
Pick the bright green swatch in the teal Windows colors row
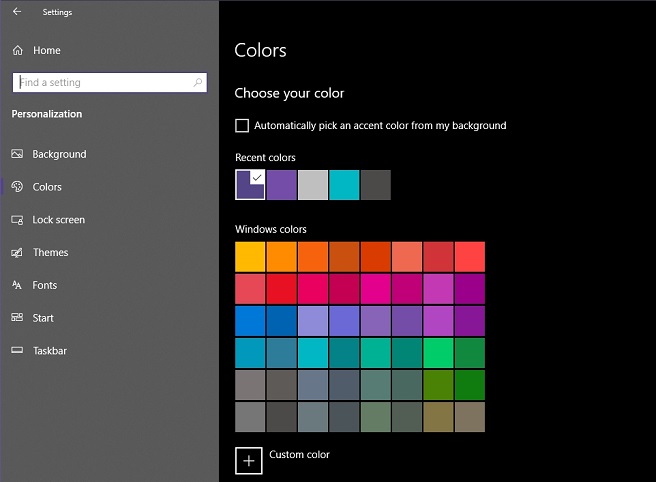[x=438, y=353]
